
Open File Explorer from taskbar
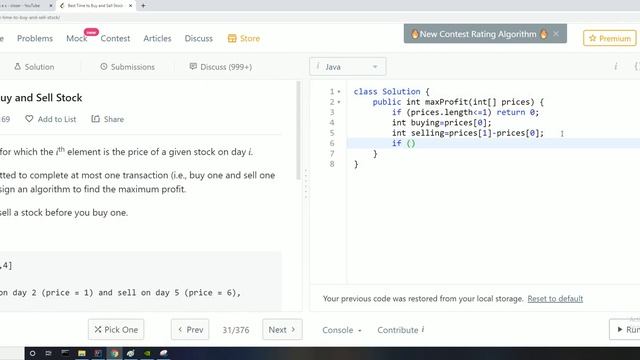pyautogui.click(x=82, y=353)
